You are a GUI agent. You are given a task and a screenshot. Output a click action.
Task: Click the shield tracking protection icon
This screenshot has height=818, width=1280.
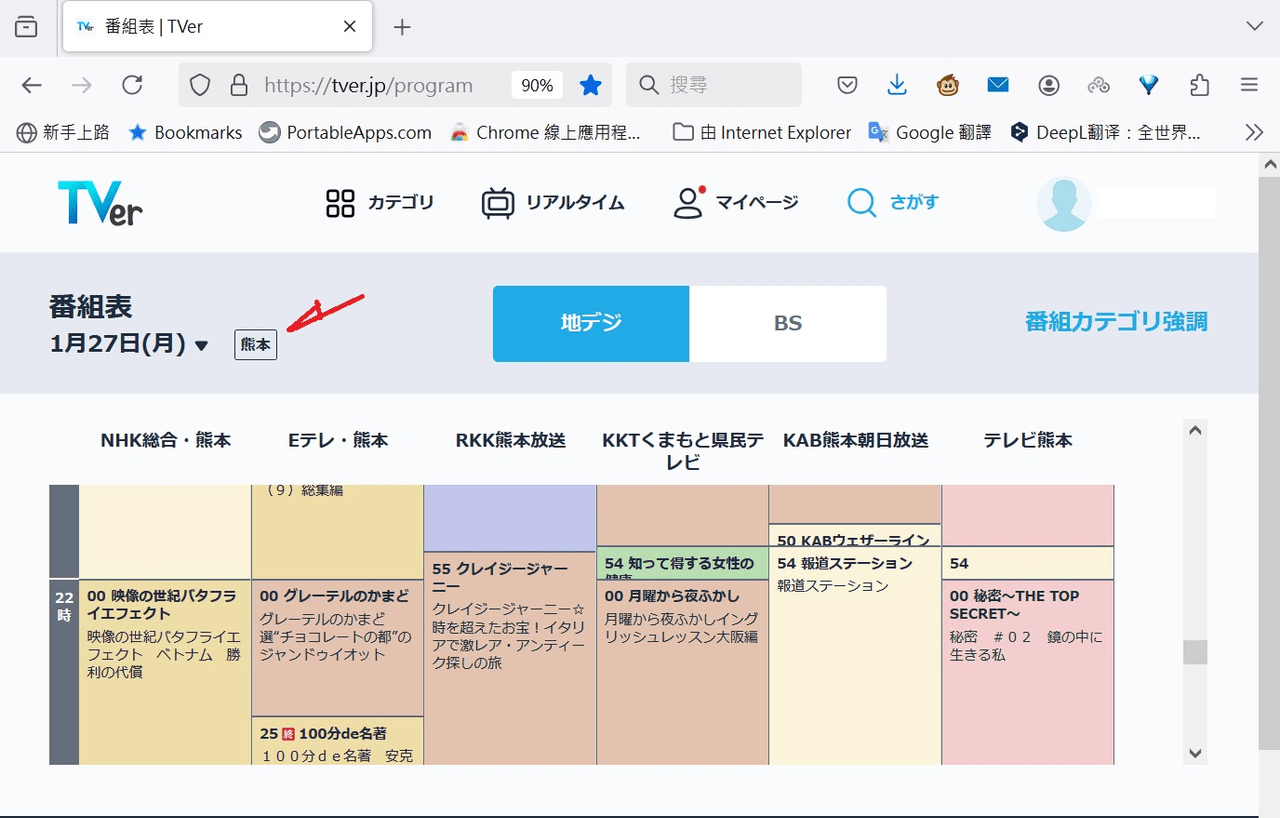click(200, 85)
